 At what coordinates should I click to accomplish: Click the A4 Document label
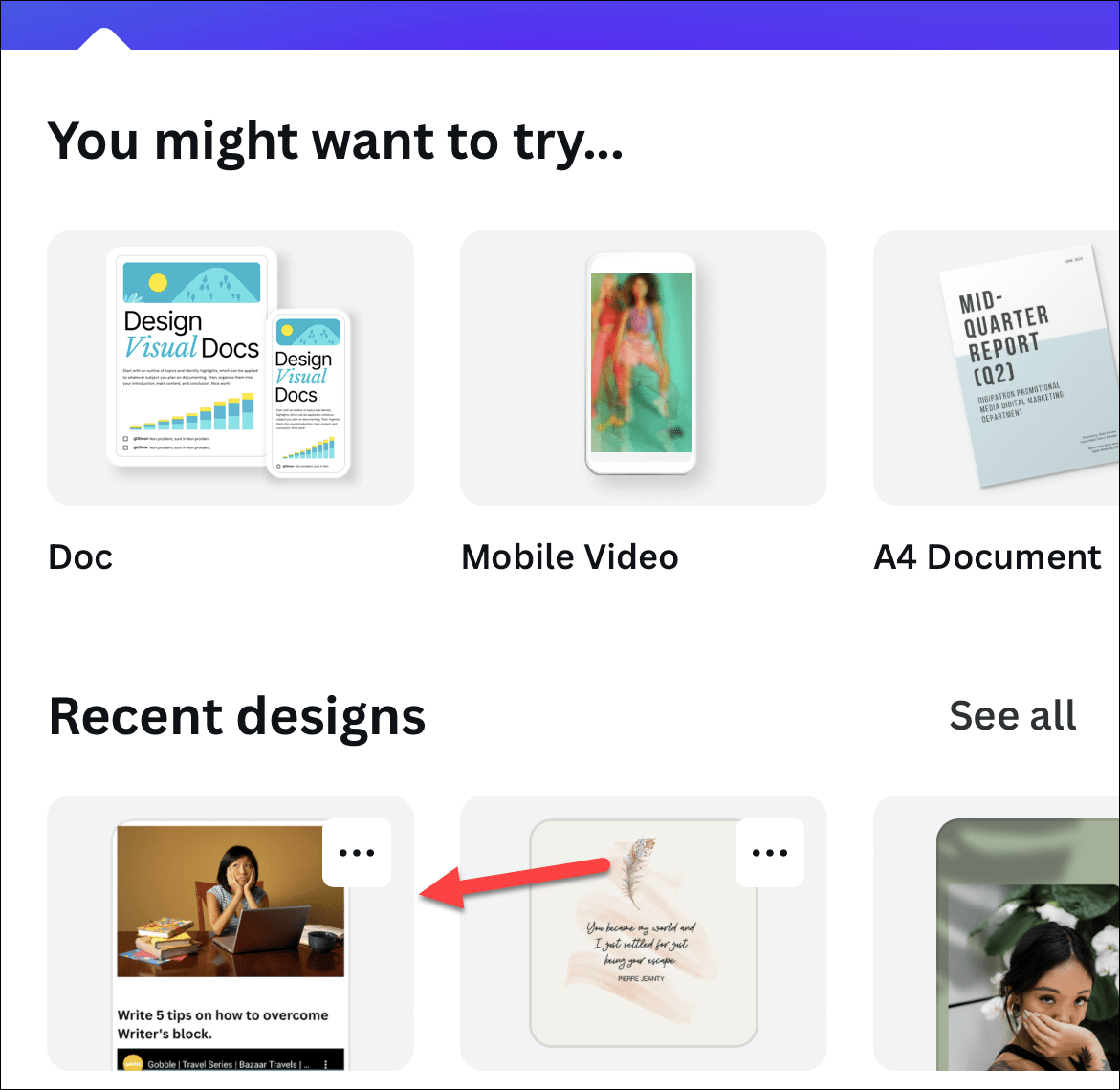pos(987,556)
